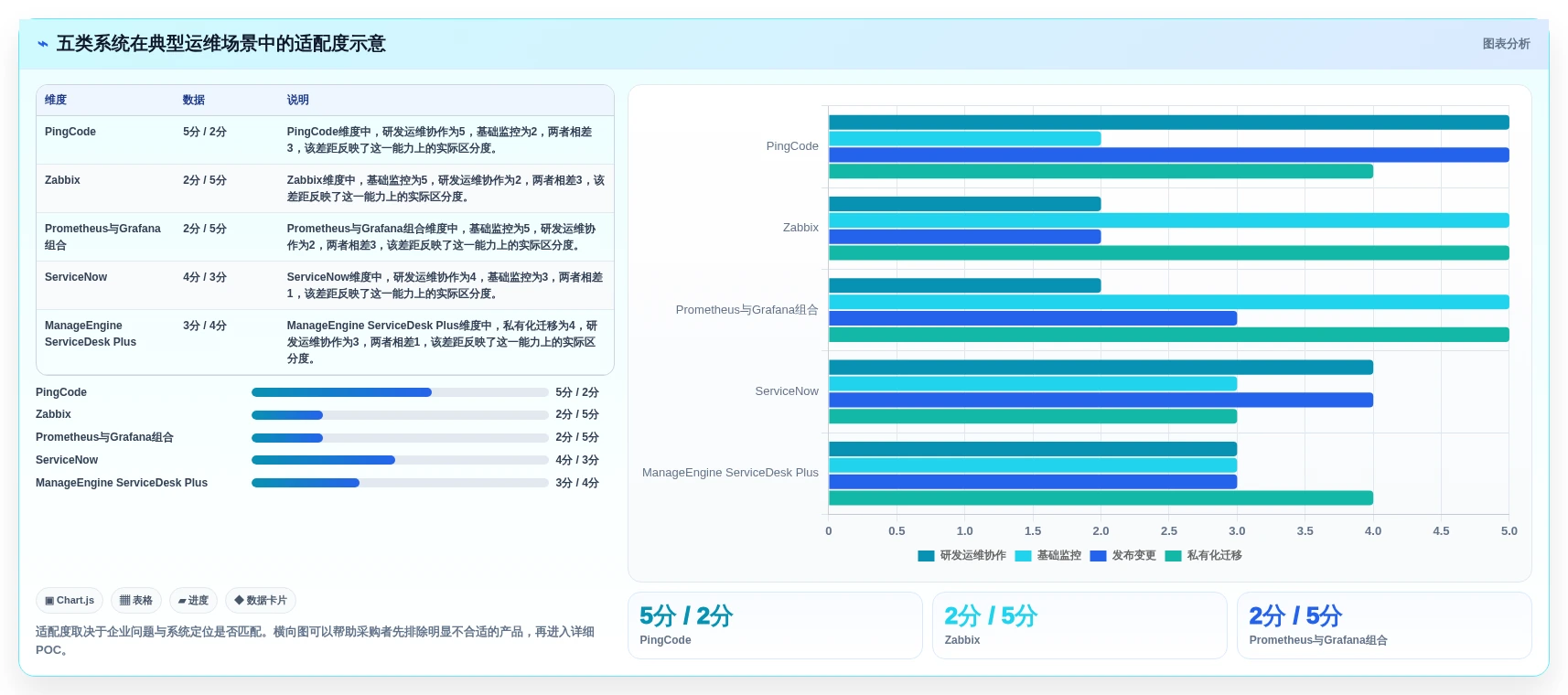Click the 维度 column header
The image size is (1568, 695).
[56, 100]
